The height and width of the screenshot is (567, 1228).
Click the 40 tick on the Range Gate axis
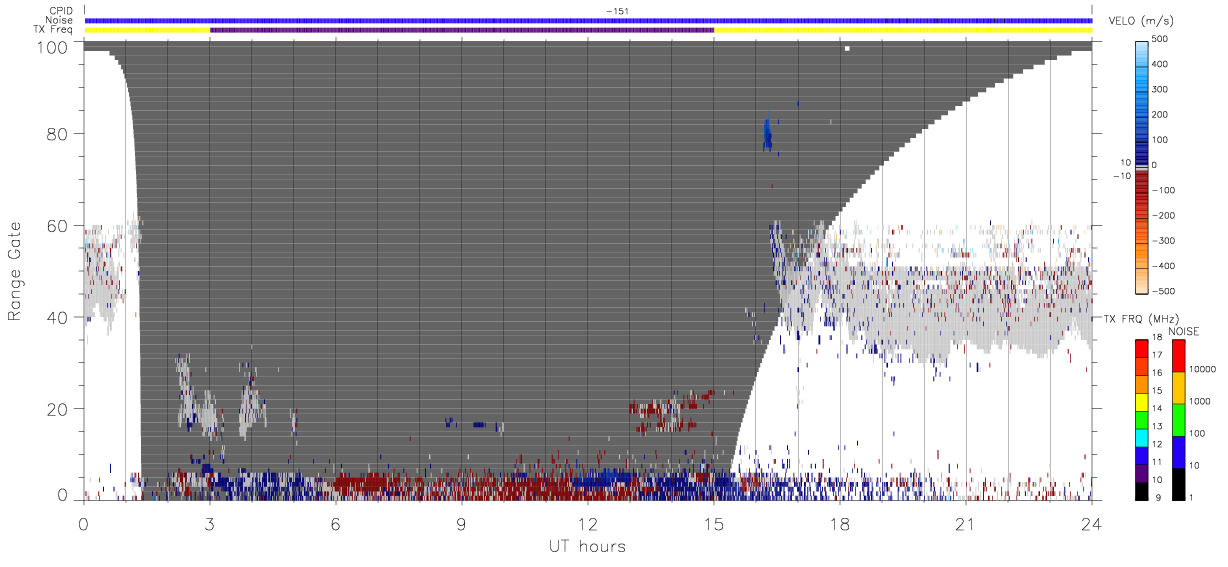point(57,318)
